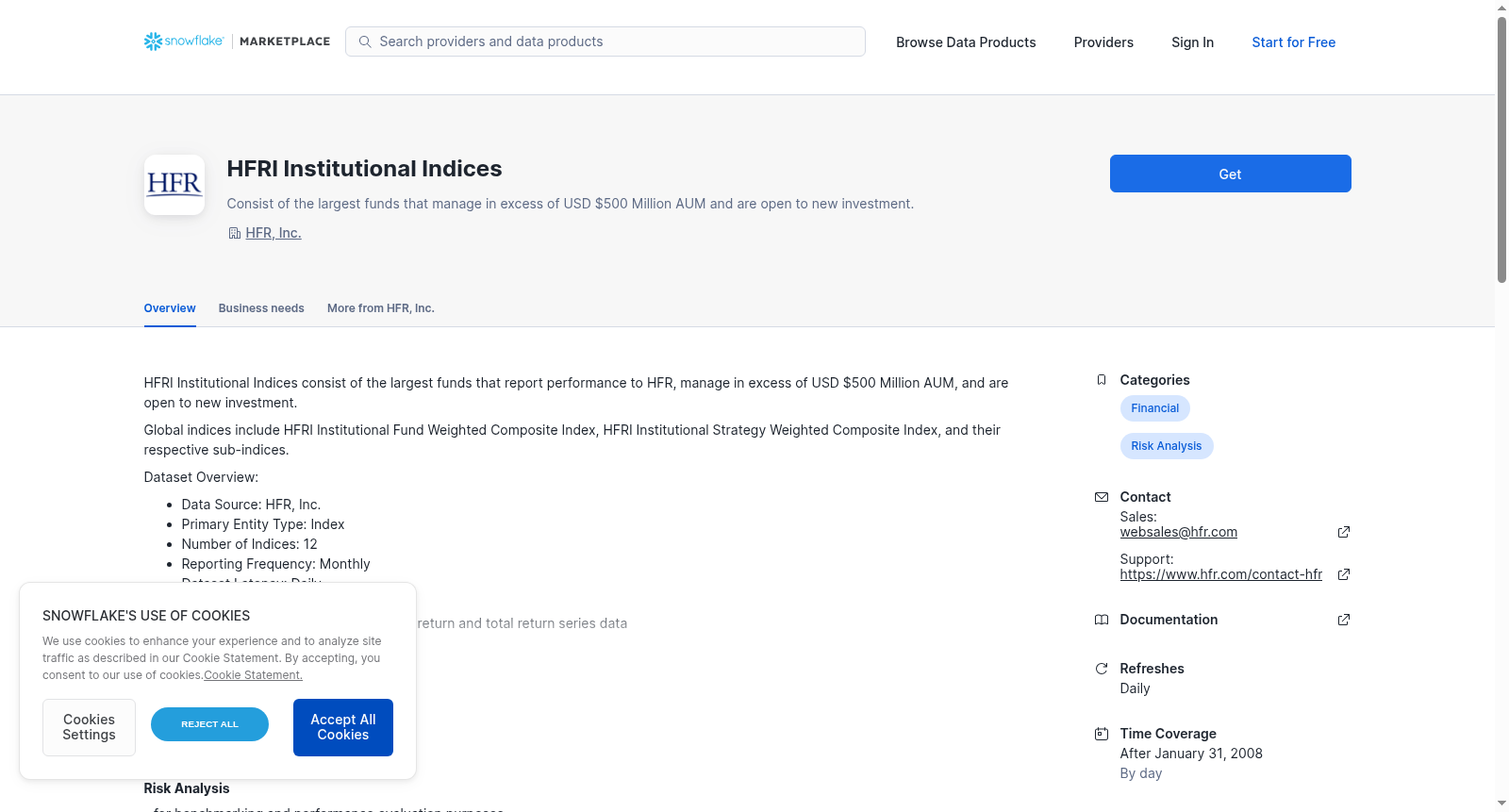Open the Providers page
The image size is (1509, 812).
[1103, 42]
